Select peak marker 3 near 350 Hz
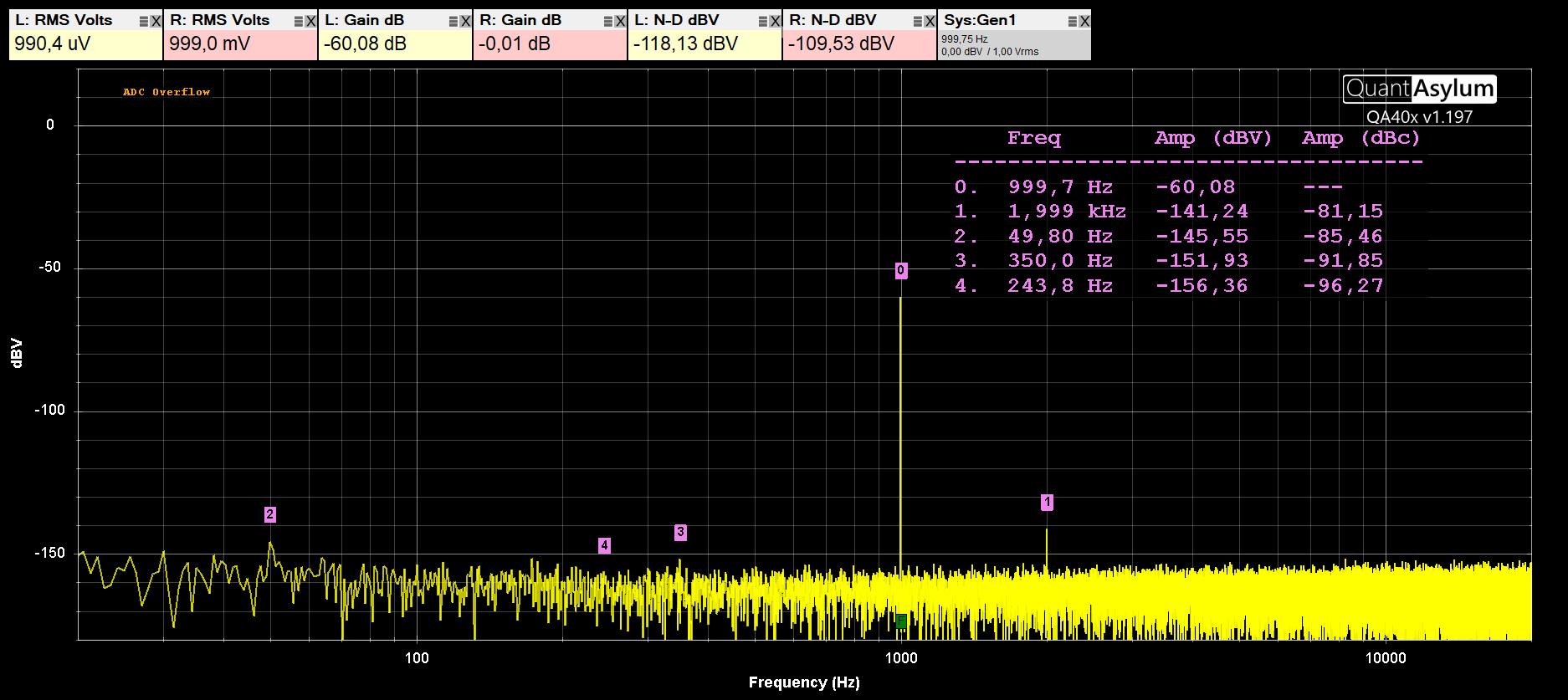The height and width of the screenshot is (700, 1568). 680,532
